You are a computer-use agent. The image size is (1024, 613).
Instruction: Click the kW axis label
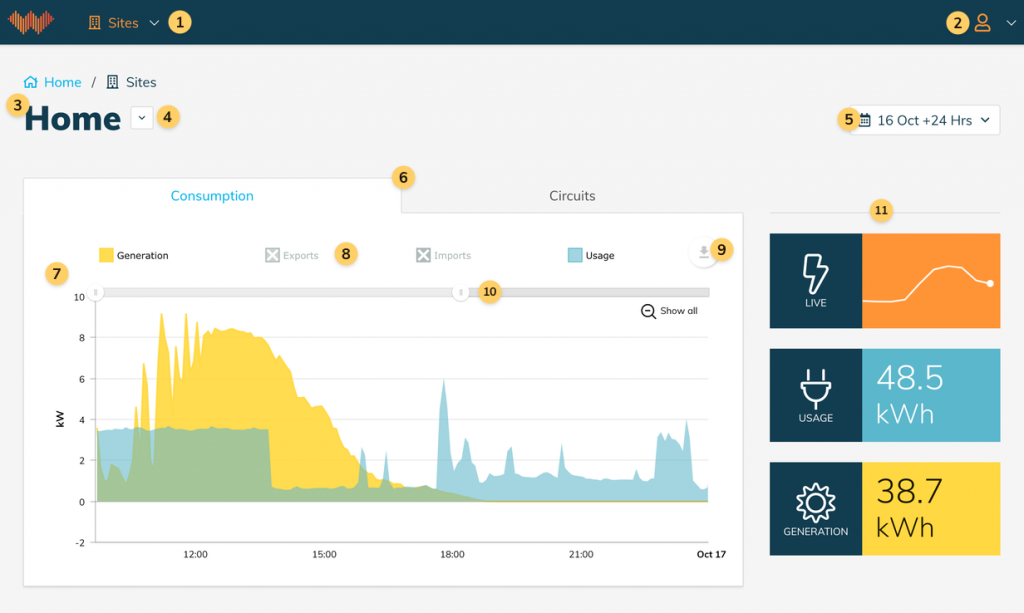coord(60,418)
